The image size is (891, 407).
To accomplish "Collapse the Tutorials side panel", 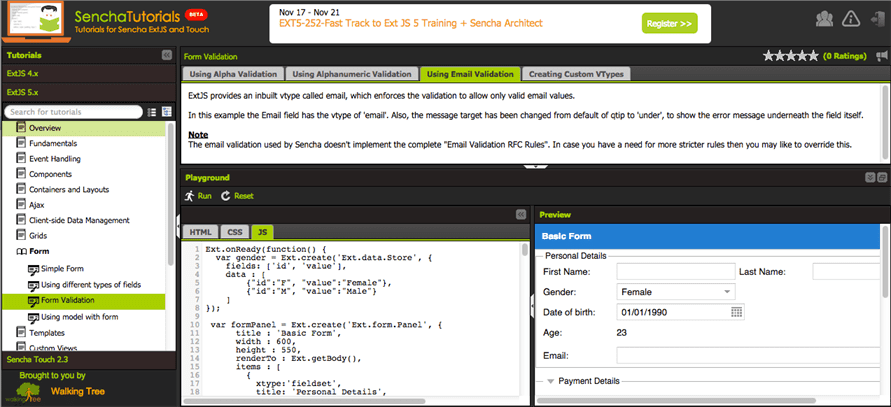I will coord(166,55).
